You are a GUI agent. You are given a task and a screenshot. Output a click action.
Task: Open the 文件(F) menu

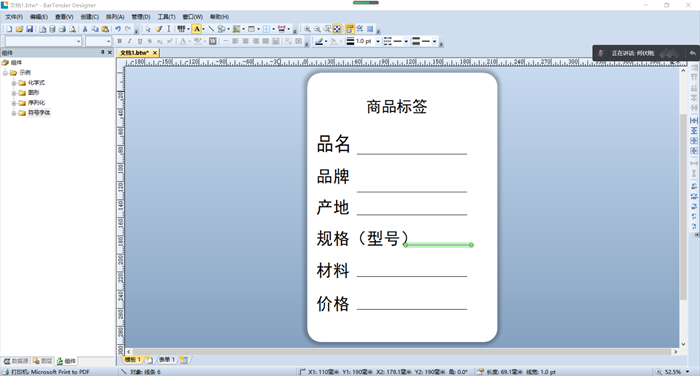coord(14,17)
